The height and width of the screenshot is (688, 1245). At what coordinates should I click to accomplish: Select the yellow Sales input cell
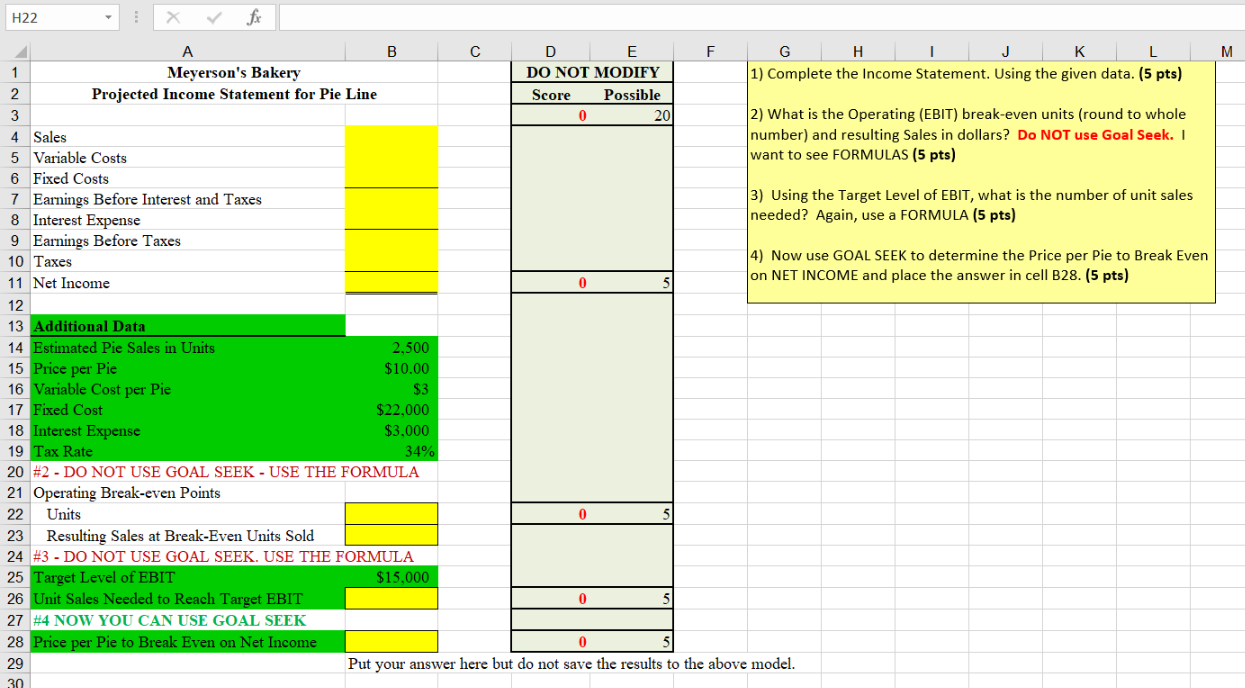(x=391, y=137)
